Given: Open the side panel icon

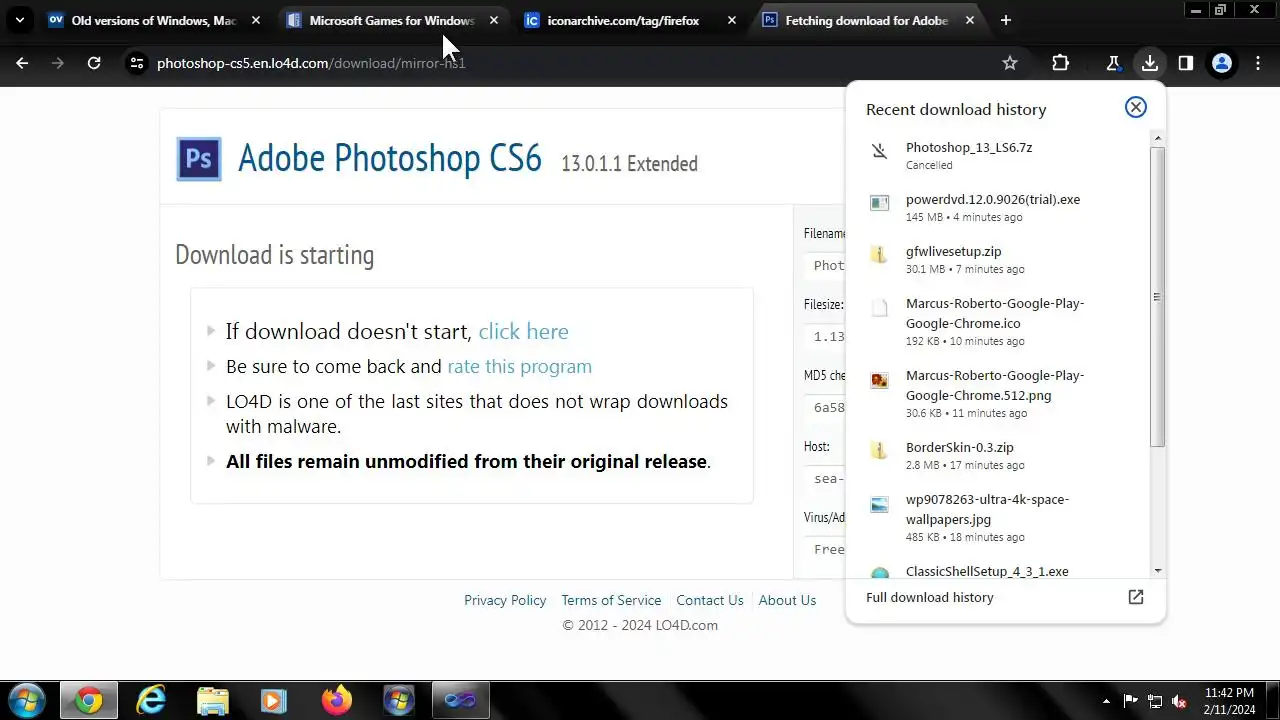Looking at the screenshot, I should (1186, 63).
